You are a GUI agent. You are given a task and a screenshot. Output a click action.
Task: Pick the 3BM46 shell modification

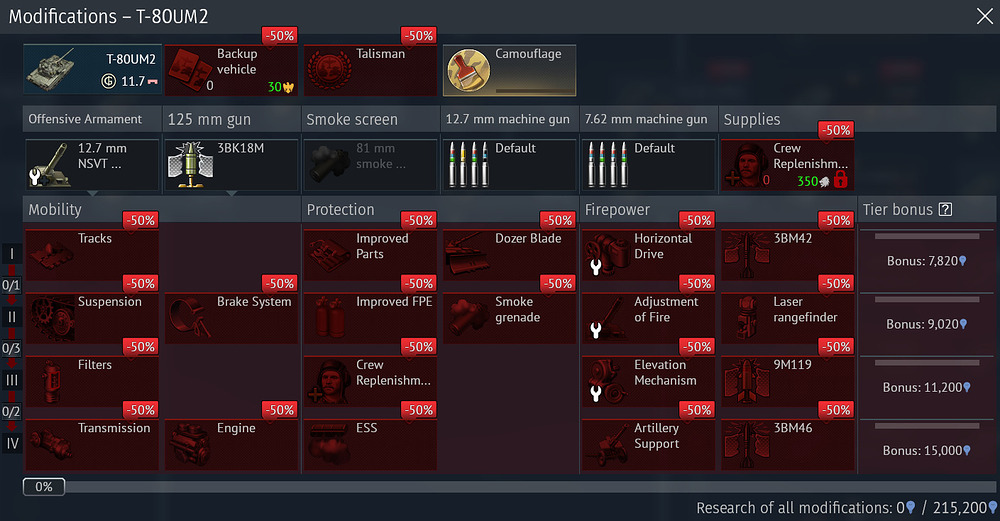coord(787,444)
